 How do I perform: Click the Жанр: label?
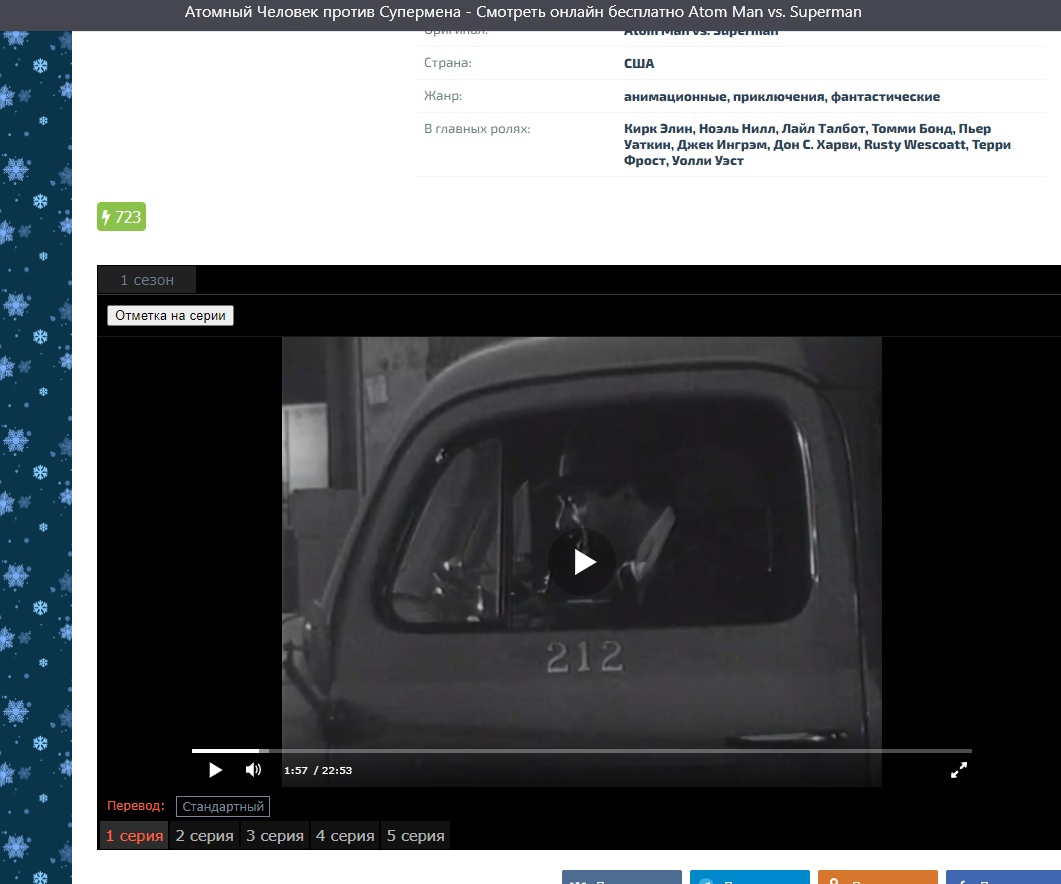coord(443,95)
